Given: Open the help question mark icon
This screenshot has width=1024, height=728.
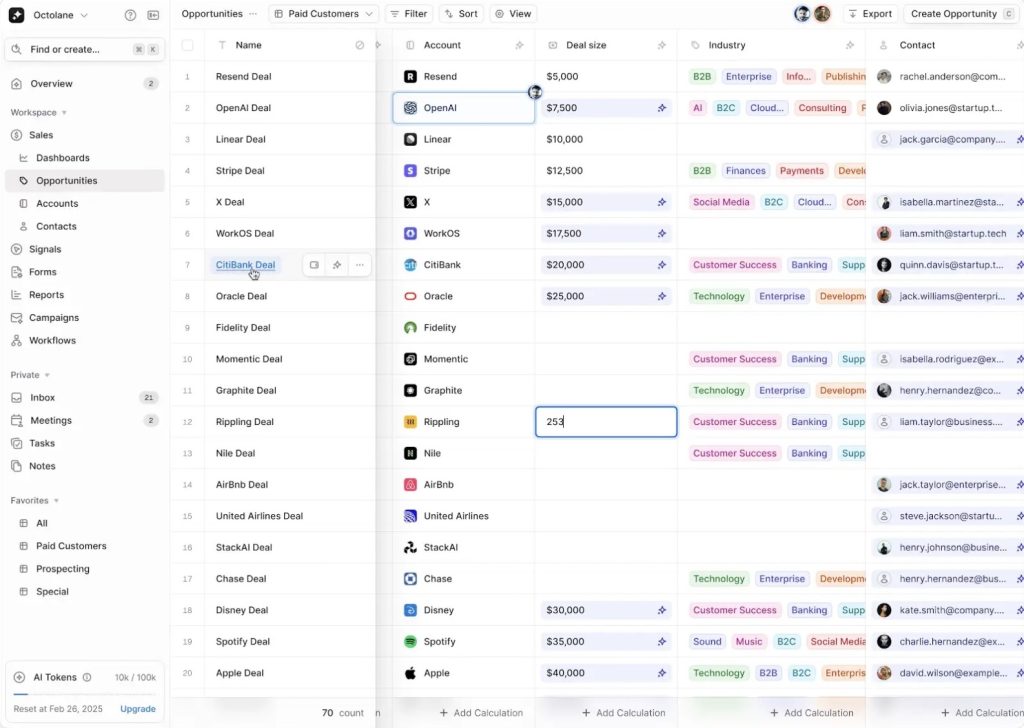Looking at the screenshot, I should pyautogui.click(x=131, y=15).
